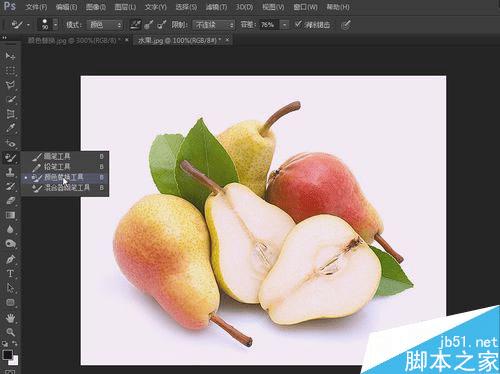Choose 混合器画笔工具 from the flyout

(65, 188)
